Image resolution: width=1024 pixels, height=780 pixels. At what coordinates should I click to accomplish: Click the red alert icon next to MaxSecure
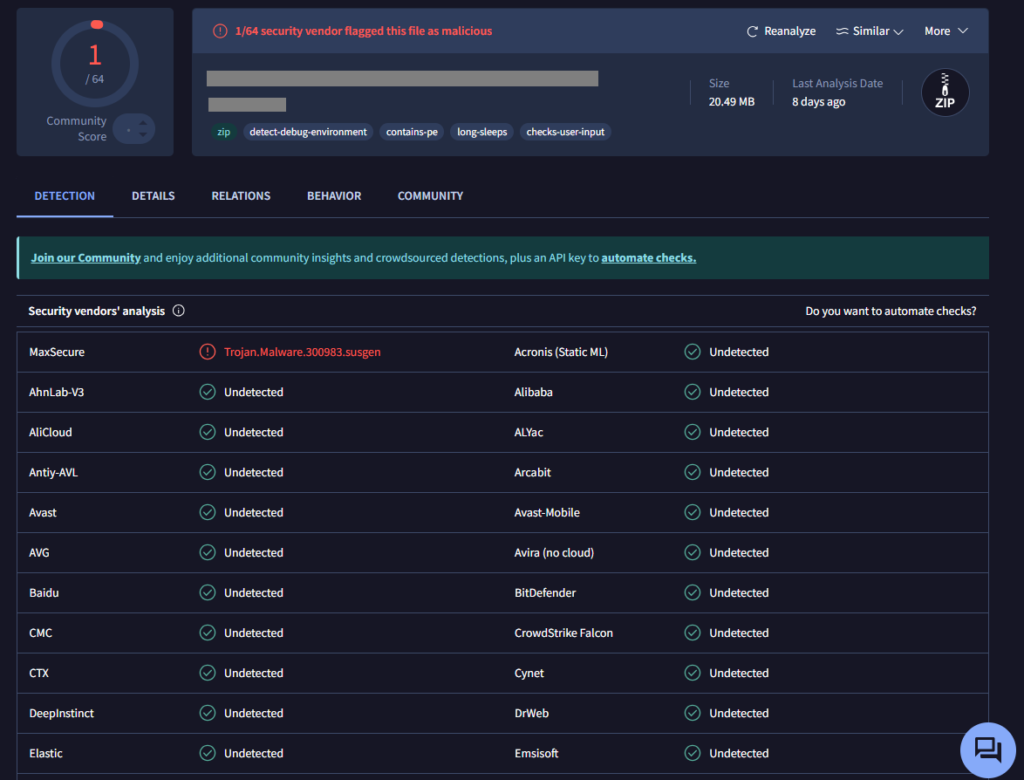[x=207, y=352]
